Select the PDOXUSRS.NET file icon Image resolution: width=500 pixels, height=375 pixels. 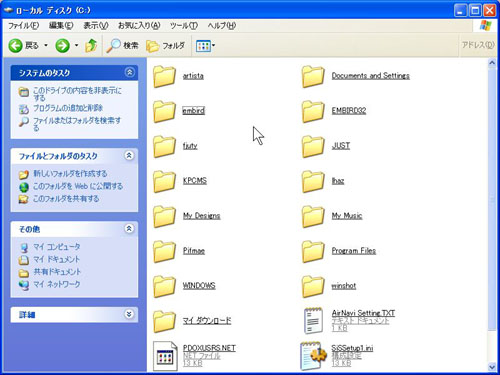pos(165,356)
